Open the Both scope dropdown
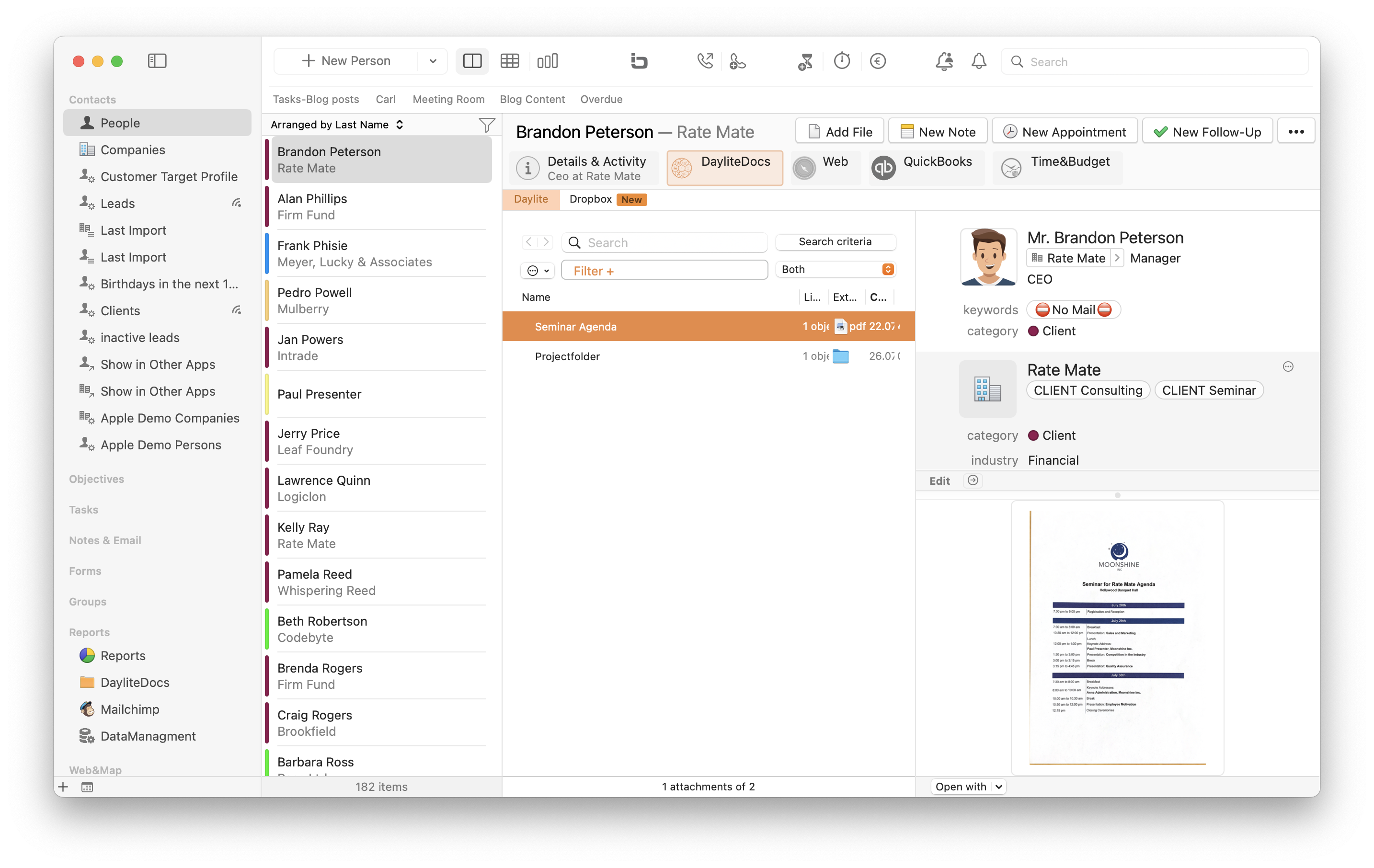Screen dimensions: 1374x868 (x=836, y=269)
